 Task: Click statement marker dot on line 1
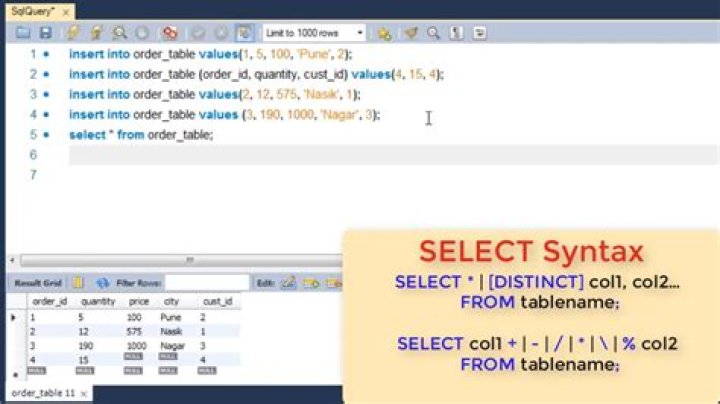point(46,54)
